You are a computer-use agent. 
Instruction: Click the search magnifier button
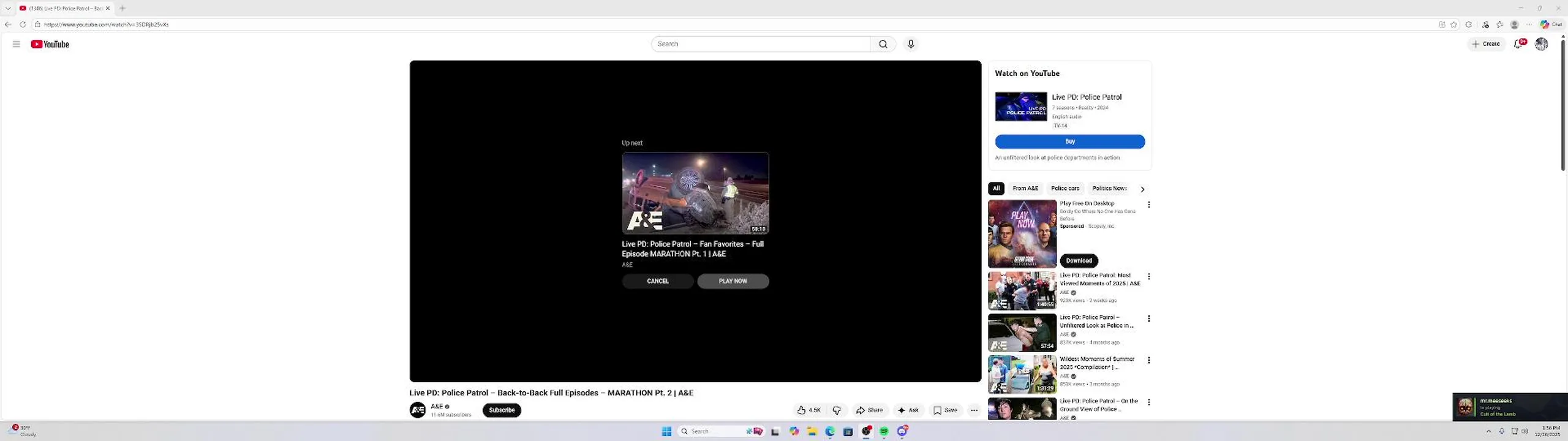(x=883, y=44)
